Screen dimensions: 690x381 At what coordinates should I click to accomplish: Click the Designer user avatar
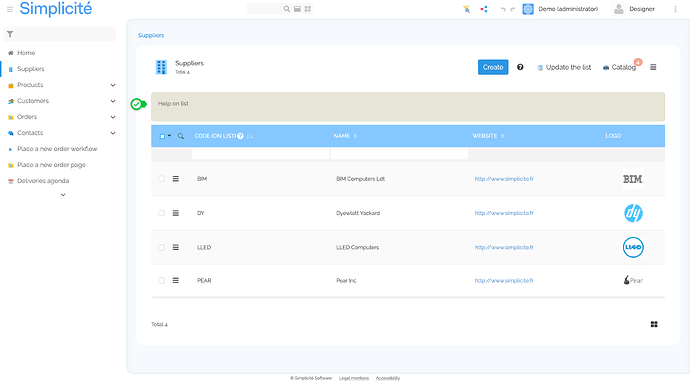pyautogui.click(x=619, y=9)
